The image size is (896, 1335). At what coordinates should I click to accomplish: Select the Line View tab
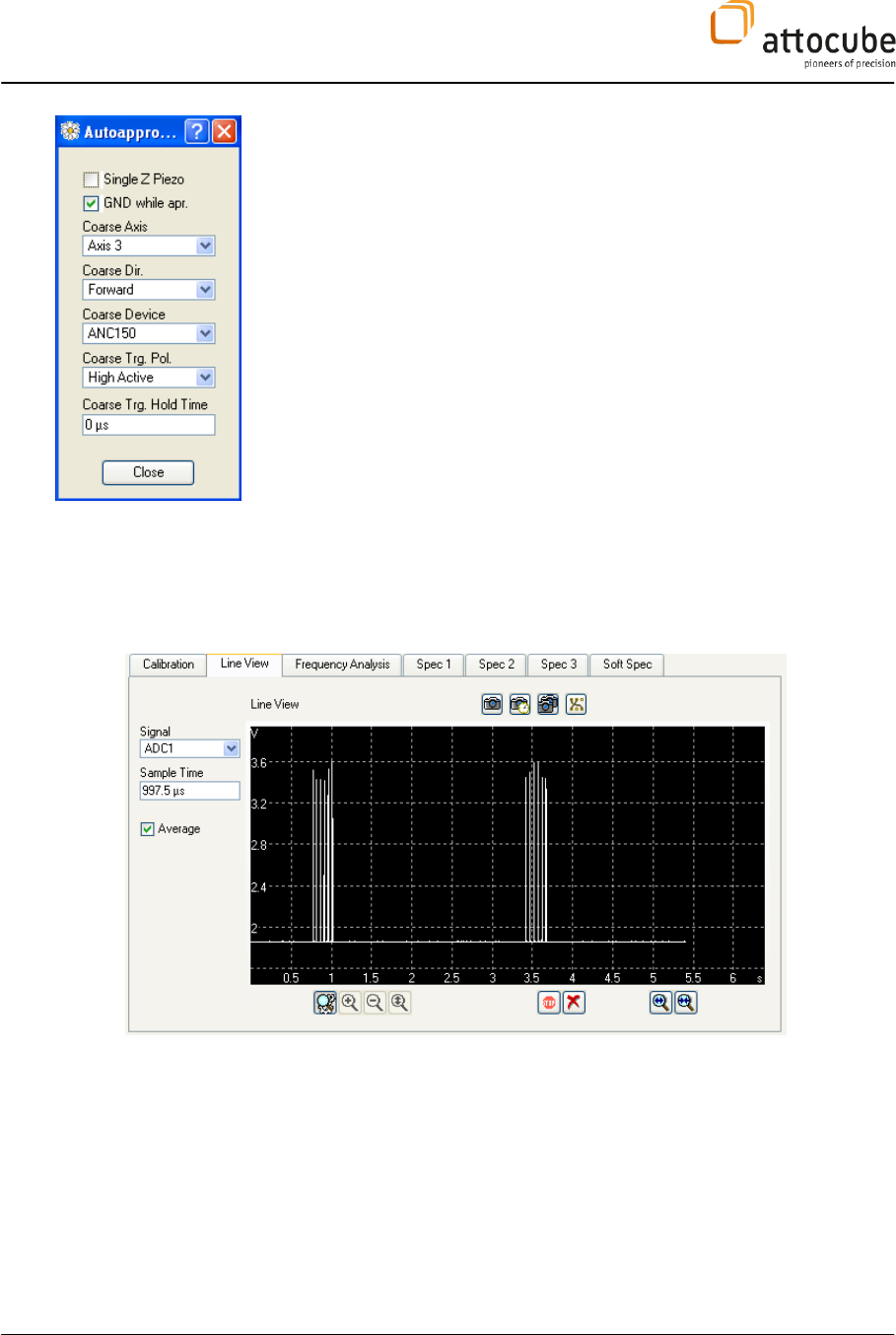[x=244, y=664]
